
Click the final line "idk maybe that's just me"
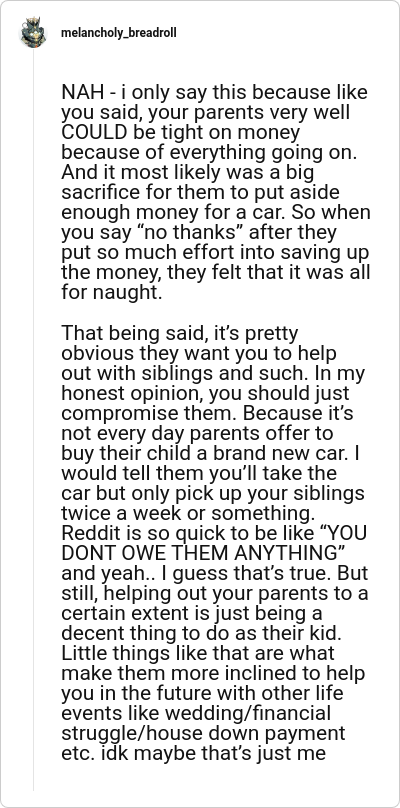(208, 753)
